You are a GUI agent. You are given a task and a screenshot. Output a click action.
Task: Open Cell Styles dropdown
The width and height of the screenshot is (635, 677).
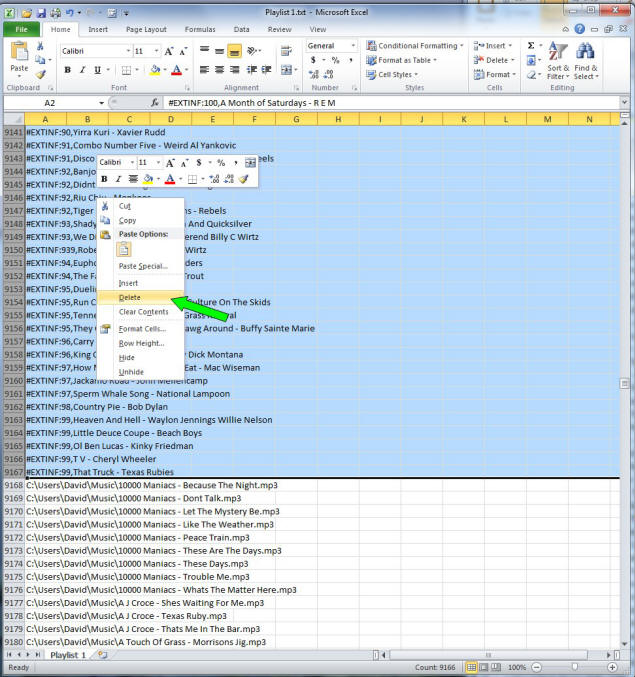pos(392,74)
